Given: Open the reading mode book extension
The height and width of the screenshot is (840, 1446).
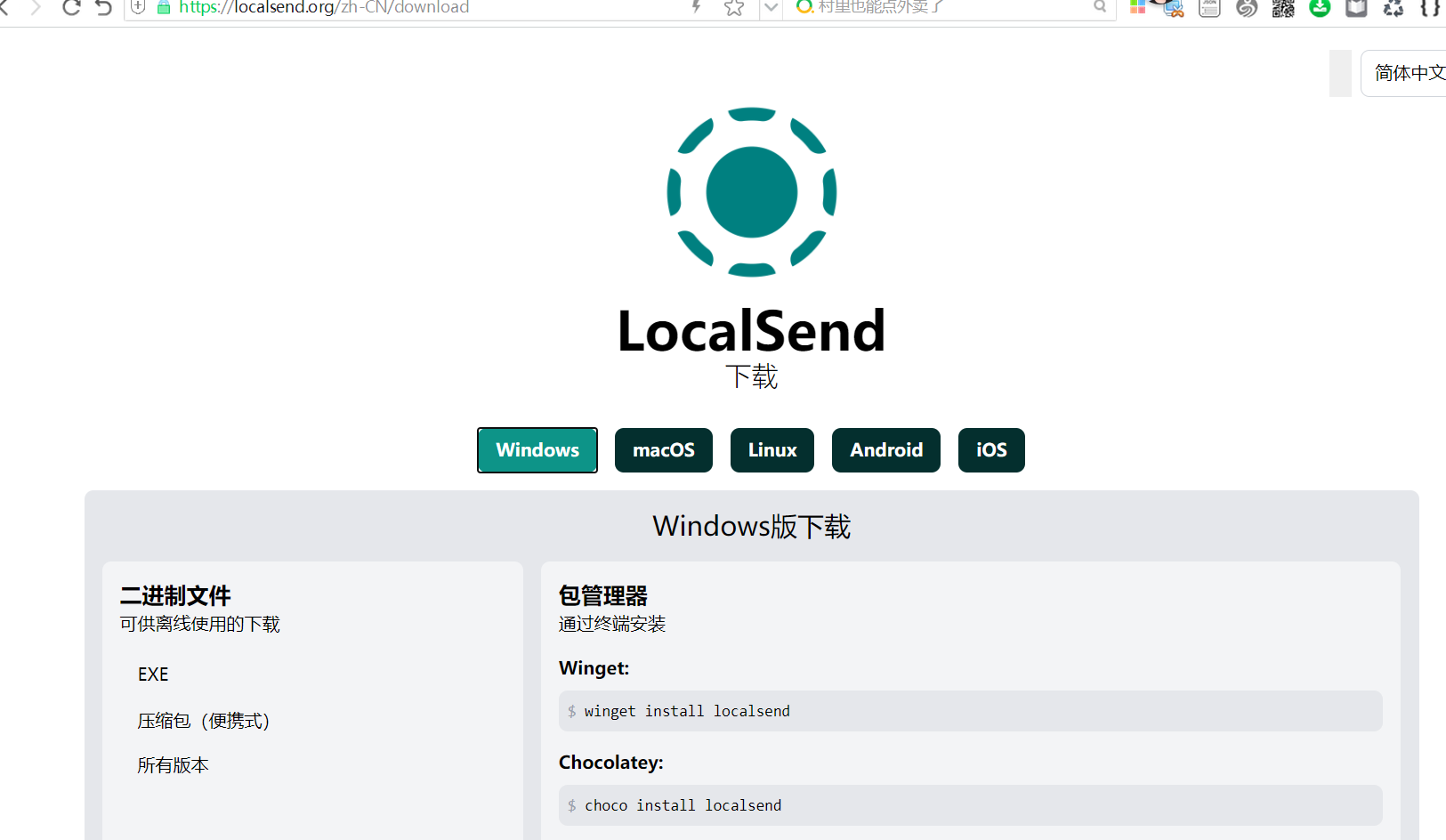Looking at the screenshot, I should (x=1355, y=9).
